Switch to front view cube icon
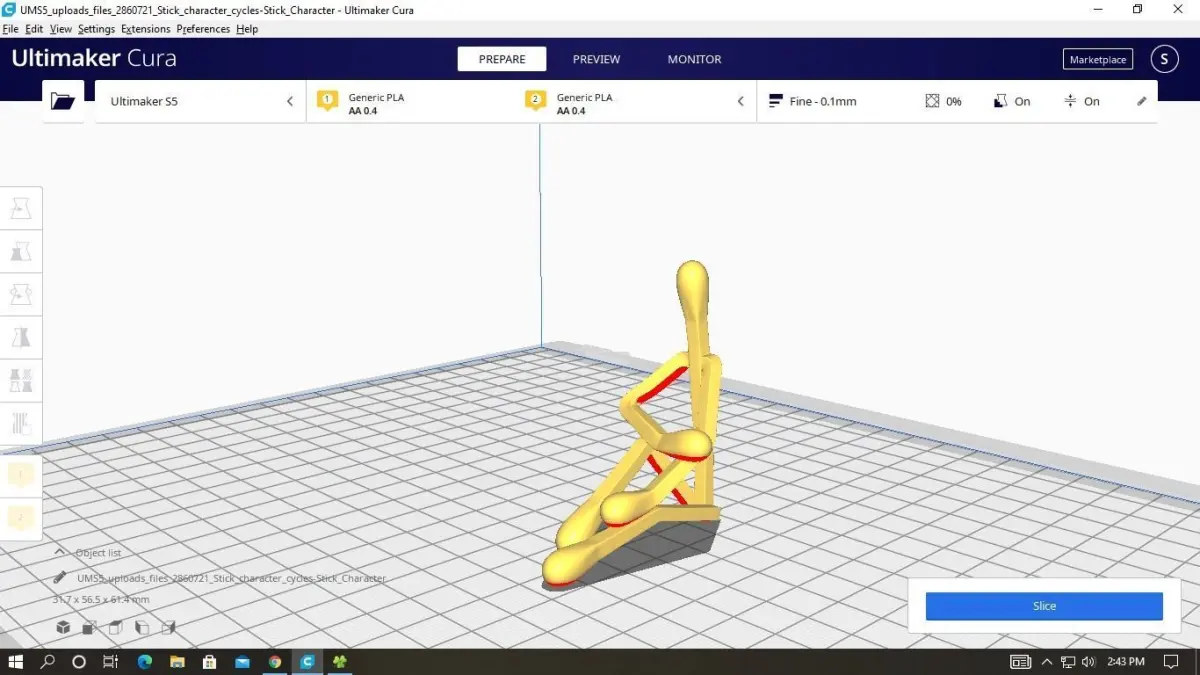This screenshot has width=1200, height=675. click(89, 627)
